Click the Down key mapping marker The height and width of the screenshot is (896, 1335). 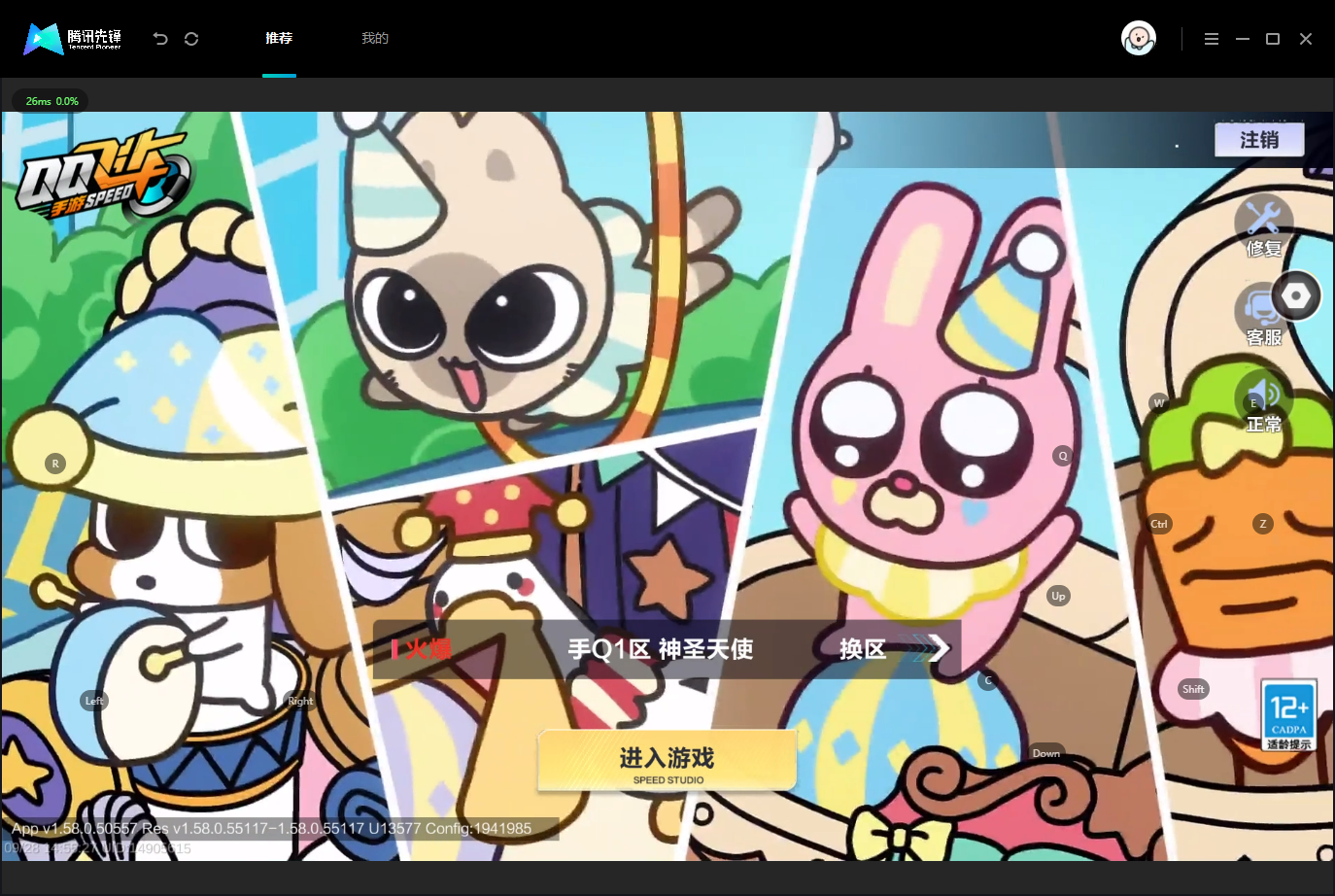coord(1046,753)
